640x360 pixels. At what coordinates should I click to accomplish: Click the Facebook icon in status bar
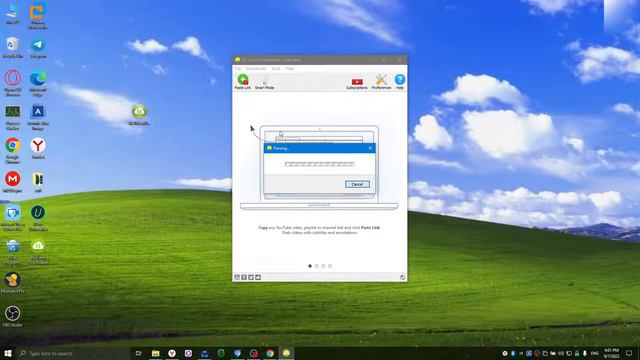pos(244,277)
